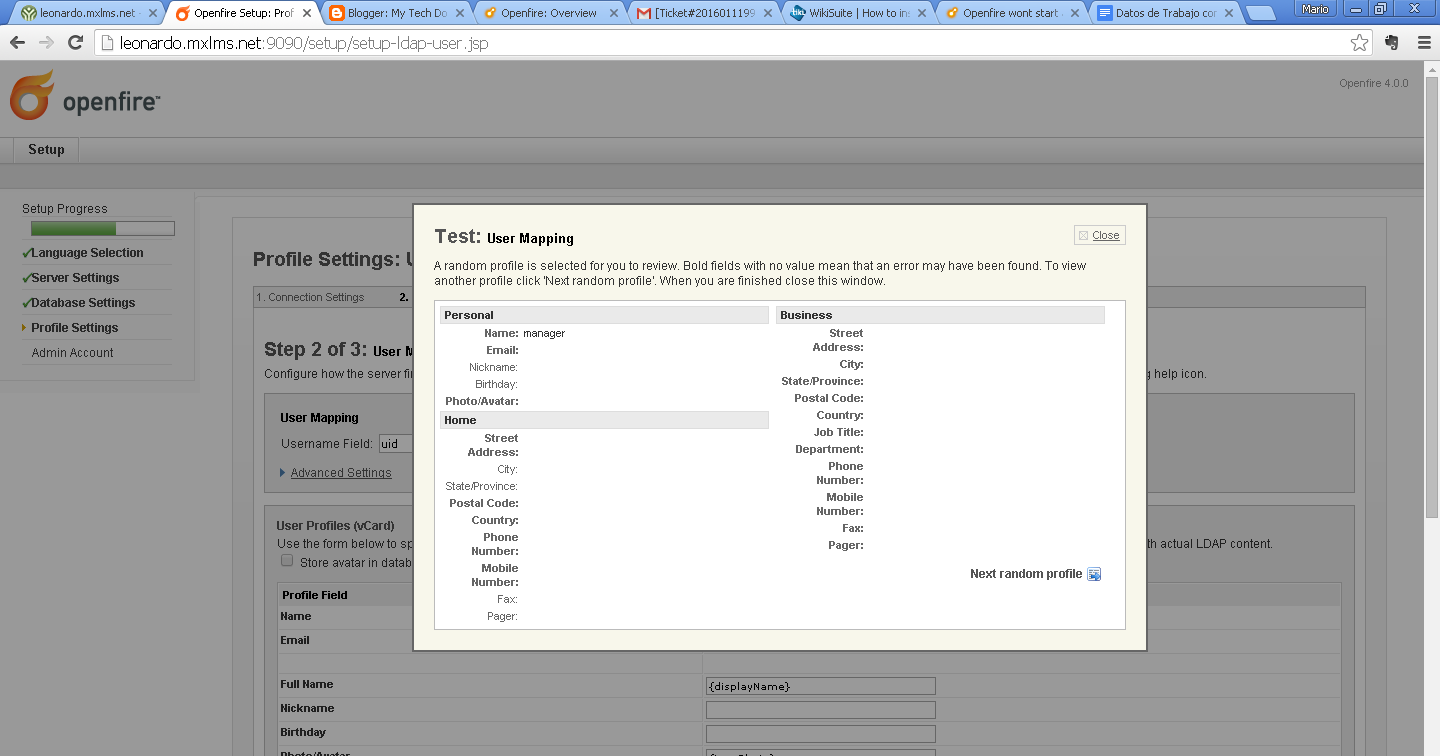Click the 1. Connection Settings step
This screenshot has width=1440, height=756.
click(310, 297)
